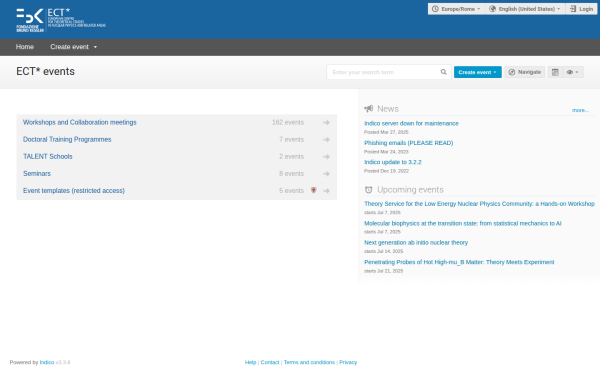The height and width of the screenshot is (375, 600).
Task: Click the Upcoming events alarm clock icon
Action: 368,190
